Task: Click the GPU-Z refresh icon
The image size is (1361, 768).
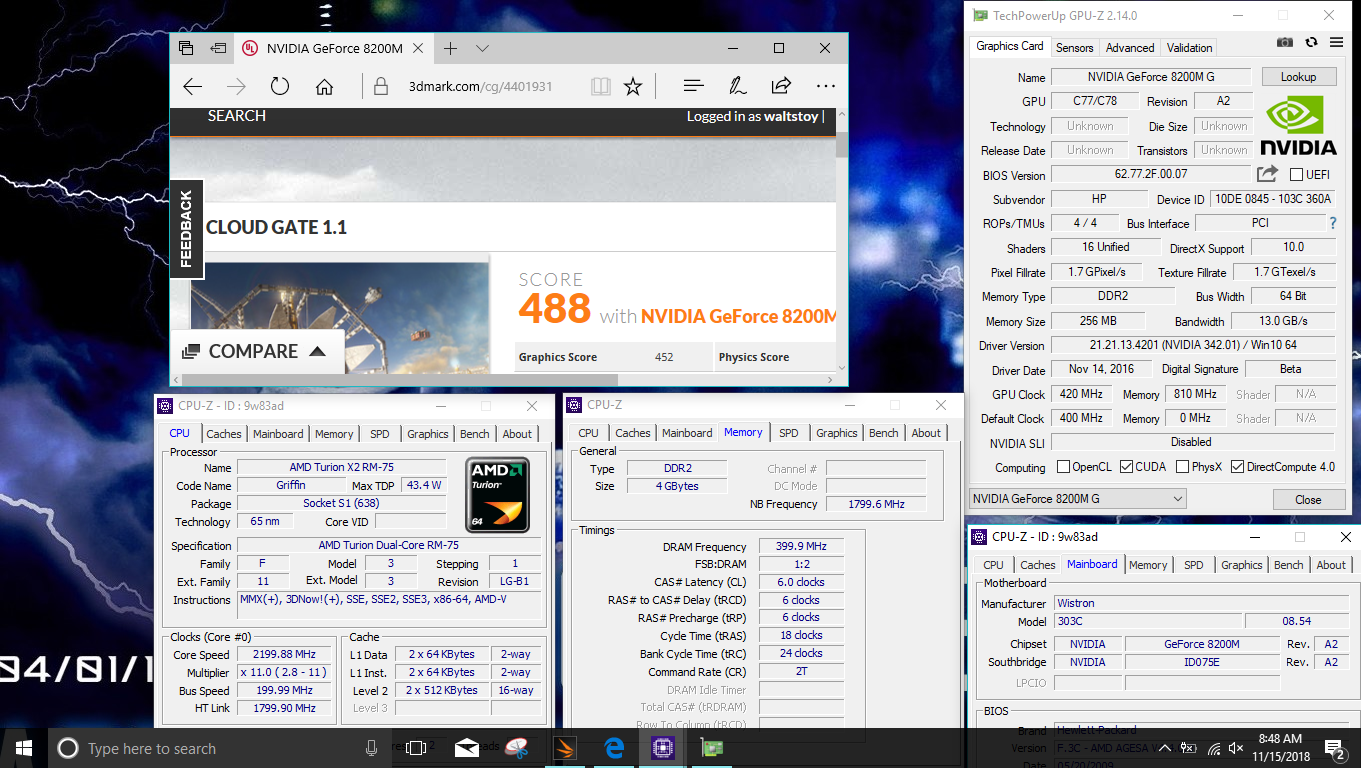Action: point(1311,43)
